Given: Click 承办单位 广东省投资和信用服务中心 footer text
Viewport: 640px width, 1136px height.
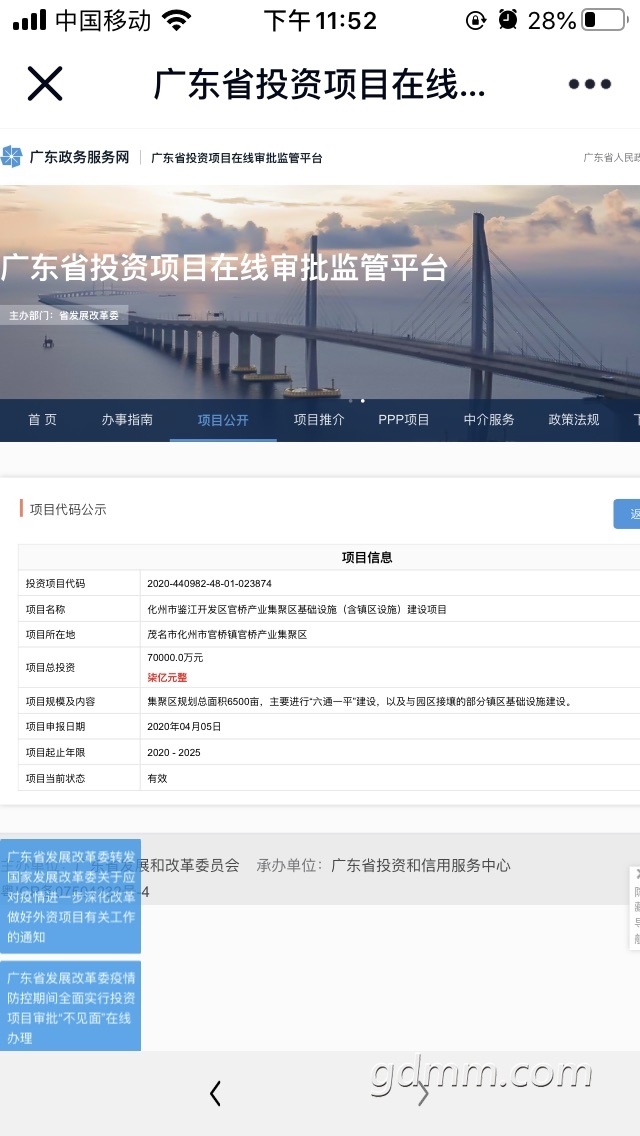Looking at the screenshot, I should (x=383, y=865).
